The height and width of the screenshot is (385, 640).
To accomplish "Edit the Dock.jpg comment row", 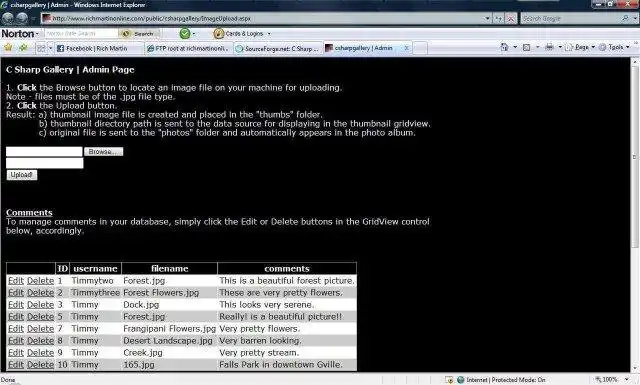I will [x=16, y=305].
